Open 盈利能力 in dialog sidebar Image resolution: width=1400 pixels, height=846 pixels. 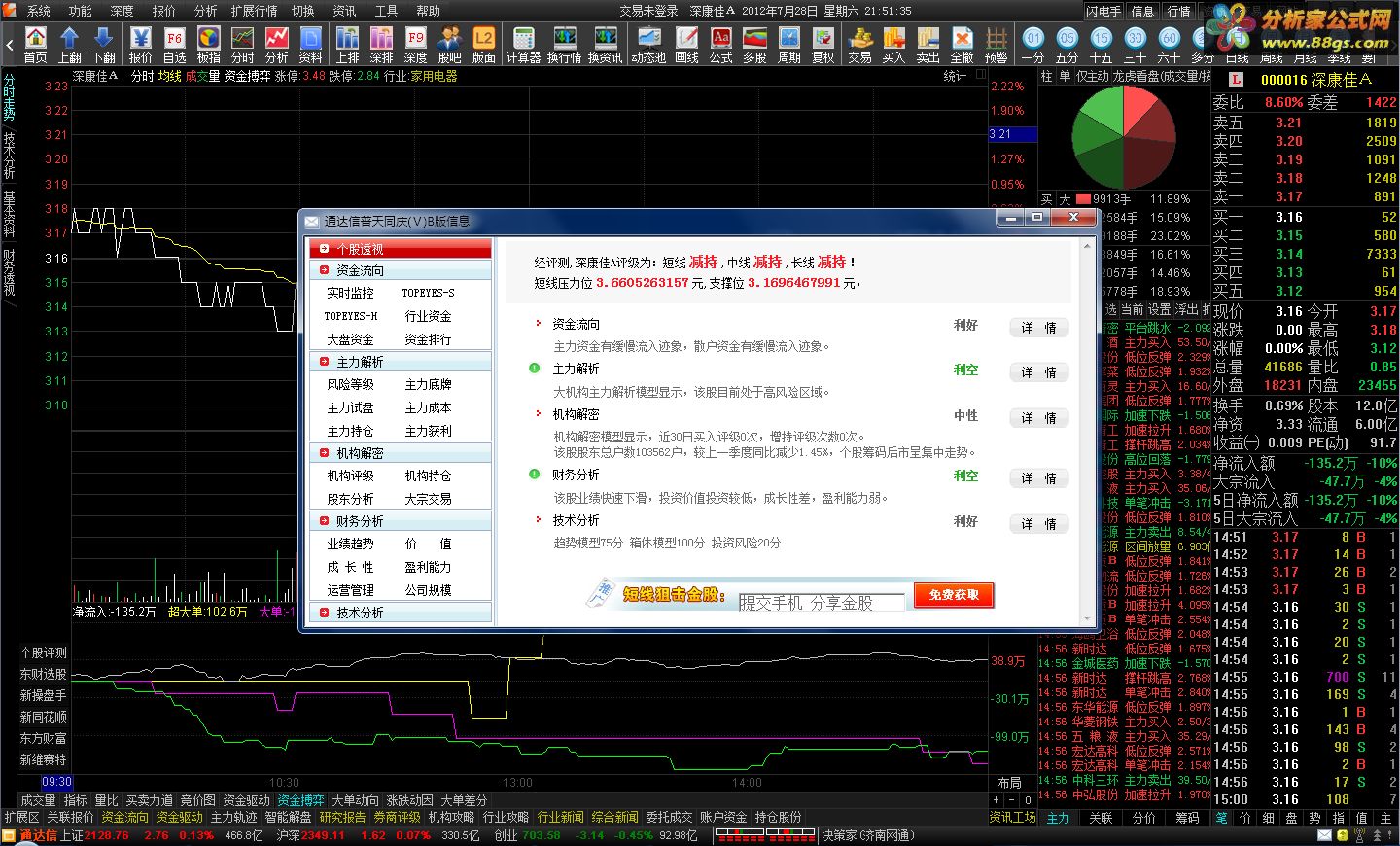[x=429, y=567]
